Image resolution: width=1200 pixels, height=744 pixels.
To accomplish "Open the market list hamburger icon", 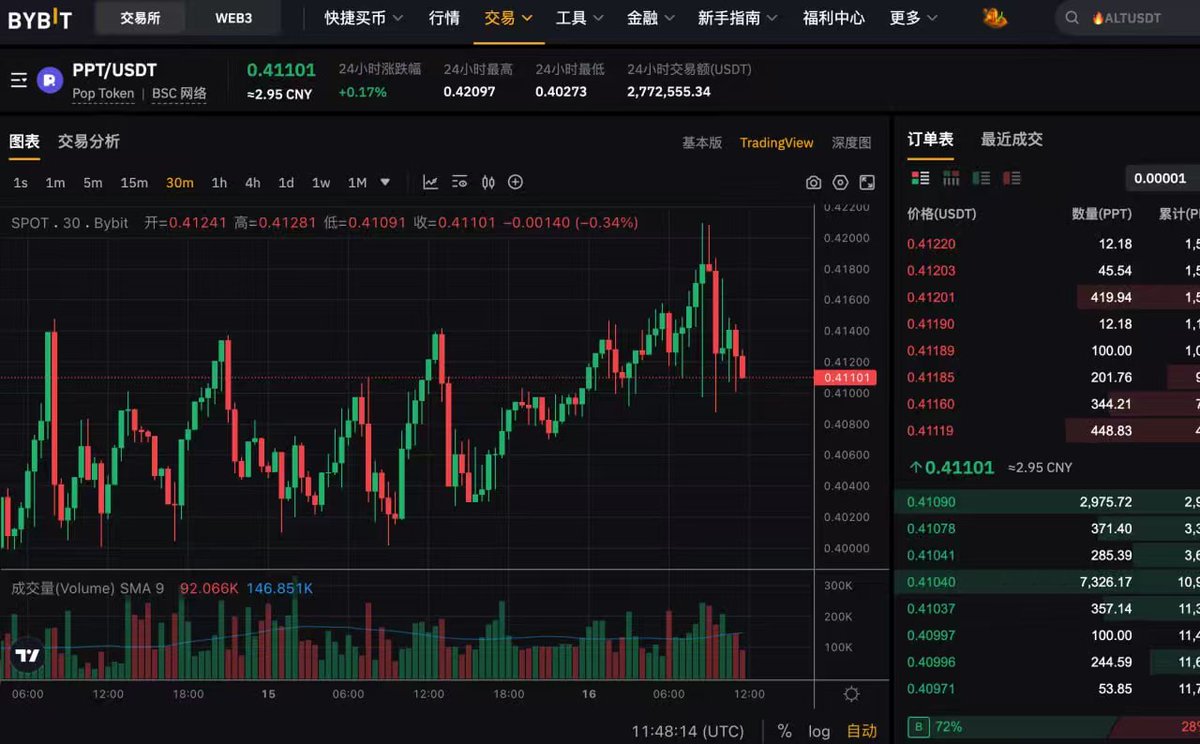I will point(19,80).
